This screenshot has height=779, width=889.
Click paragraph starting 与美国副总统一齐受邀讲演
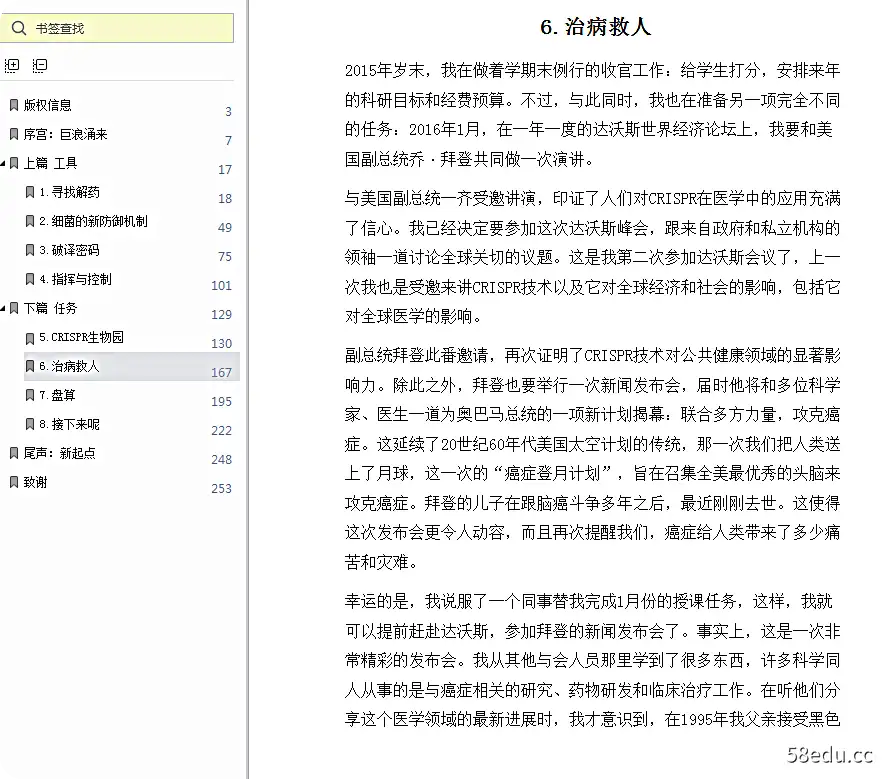coord(592,257)
